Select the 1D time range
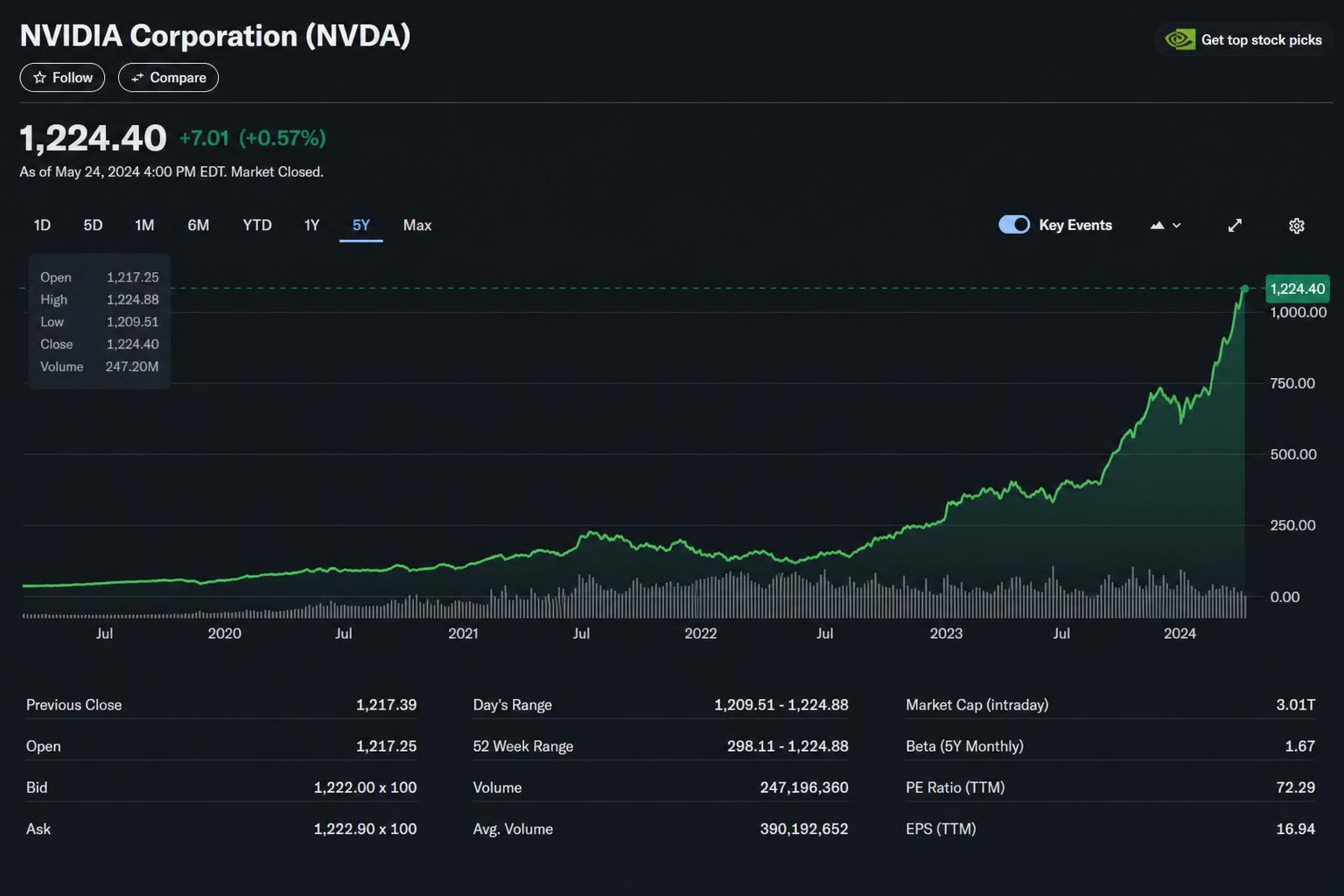Screen dimensions: 1344x896 (x=42, y=225)
